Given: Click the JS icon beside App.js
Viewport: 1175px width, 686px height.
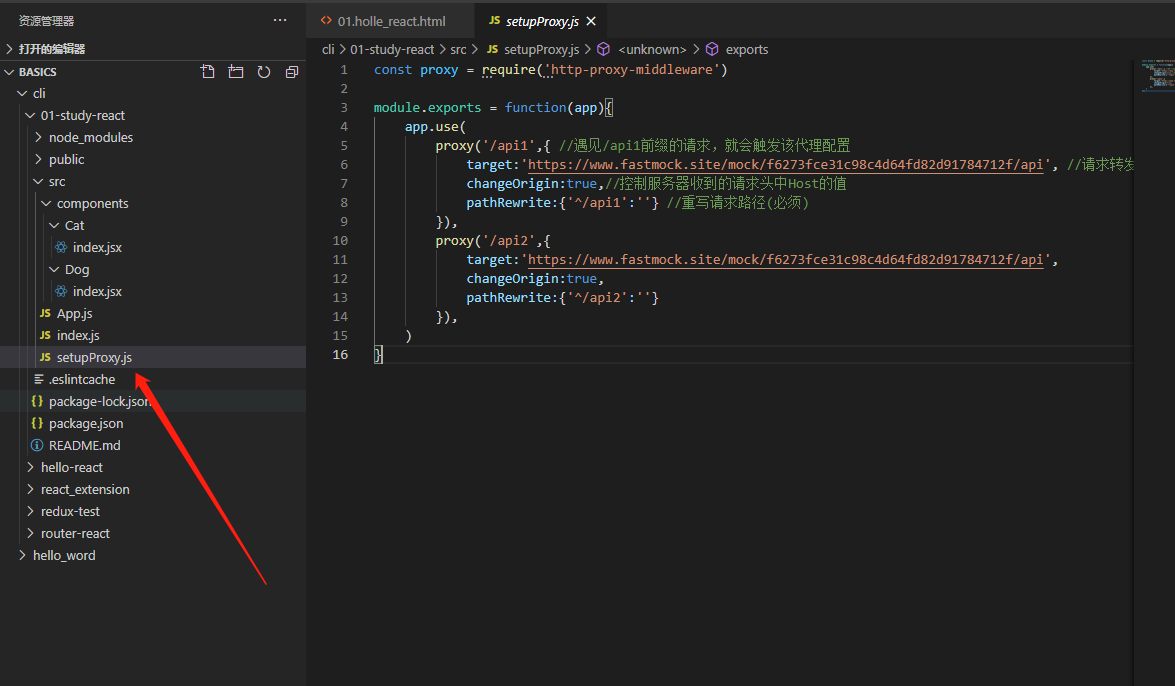Looking at the screenshot, I should (45, 313).
